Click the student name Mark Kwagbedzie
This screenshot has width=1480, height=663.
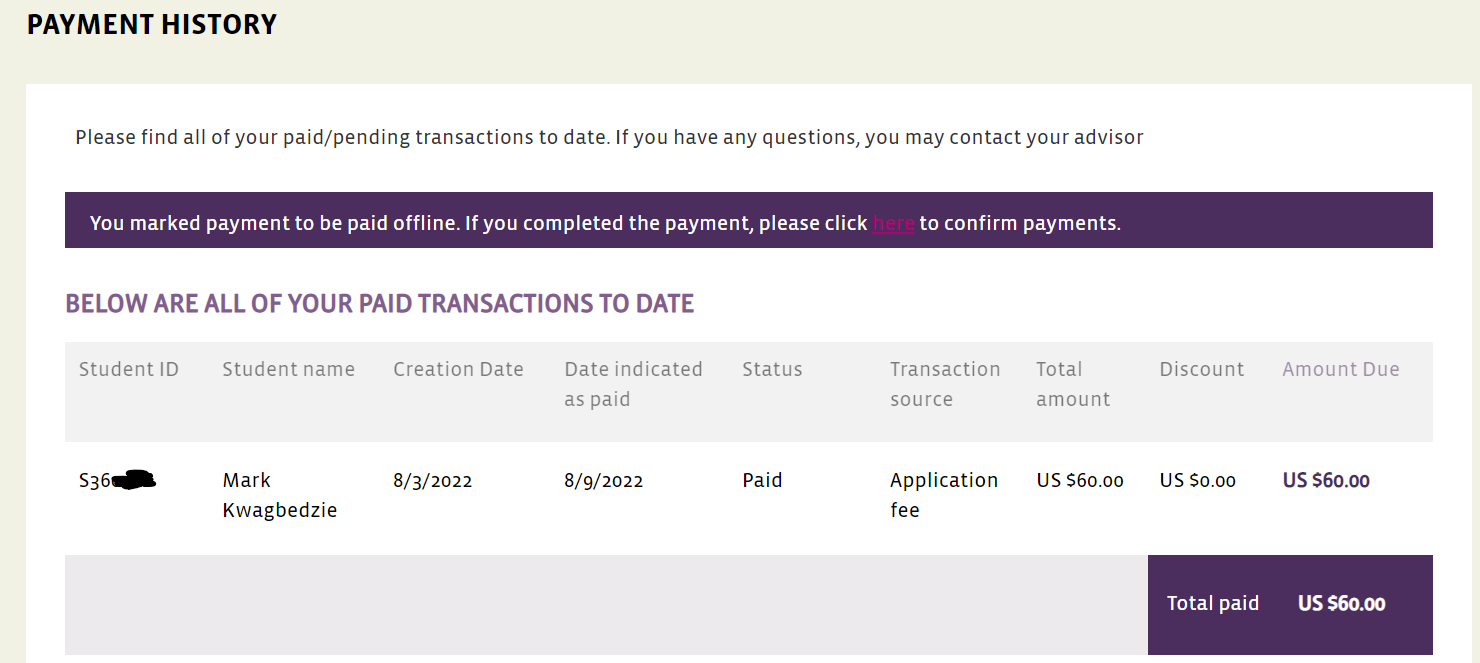pos(279,495)
